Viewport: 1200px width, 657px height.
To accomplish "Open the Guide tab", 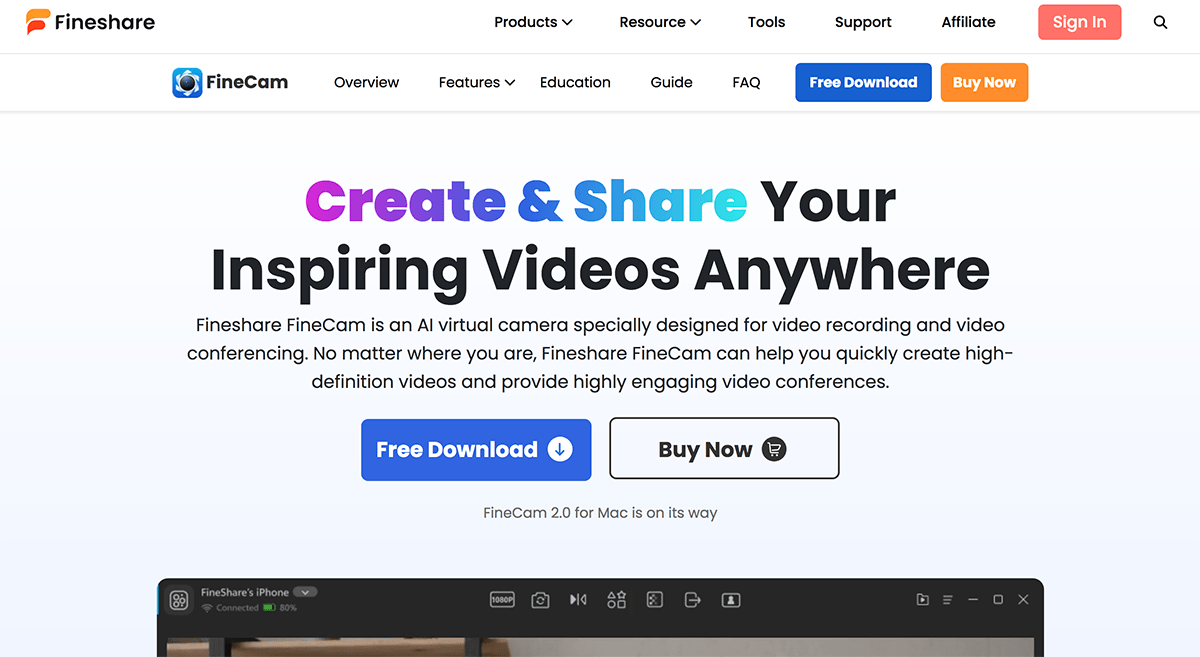I will pyautogui.click(x=671, y=82).
